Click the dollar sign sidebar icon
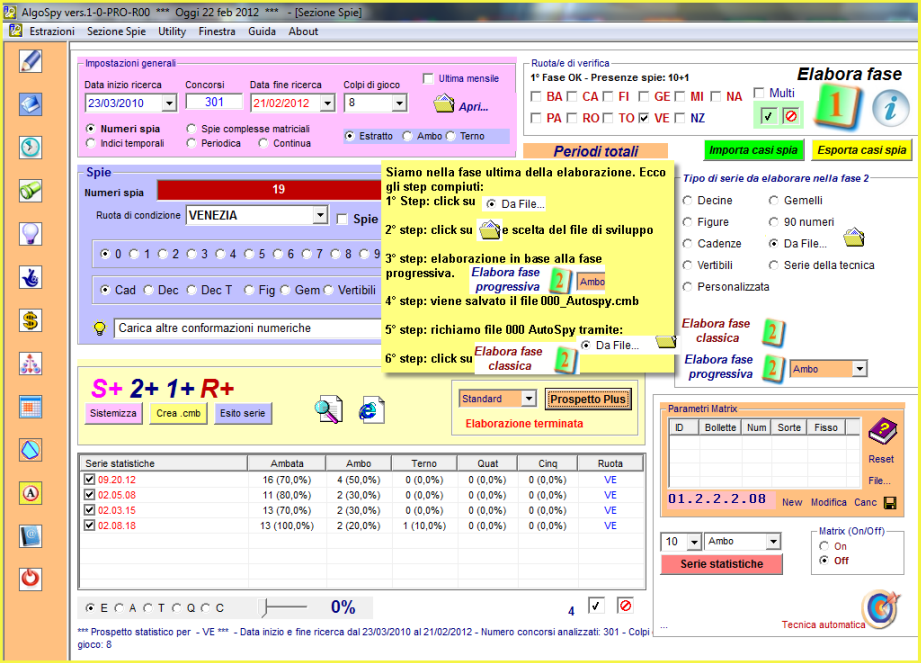The image size is (921, 663). [31, 321]
